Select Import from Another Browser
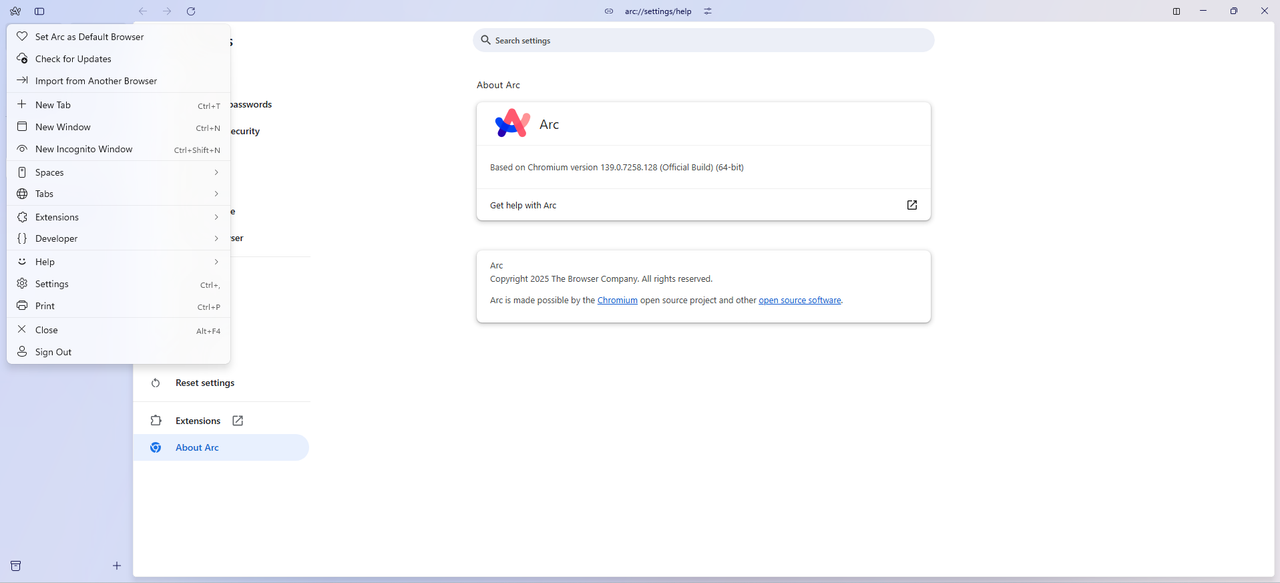Image resolution: width=1280 pixels, height=583 pixels. tap(119, 80)
